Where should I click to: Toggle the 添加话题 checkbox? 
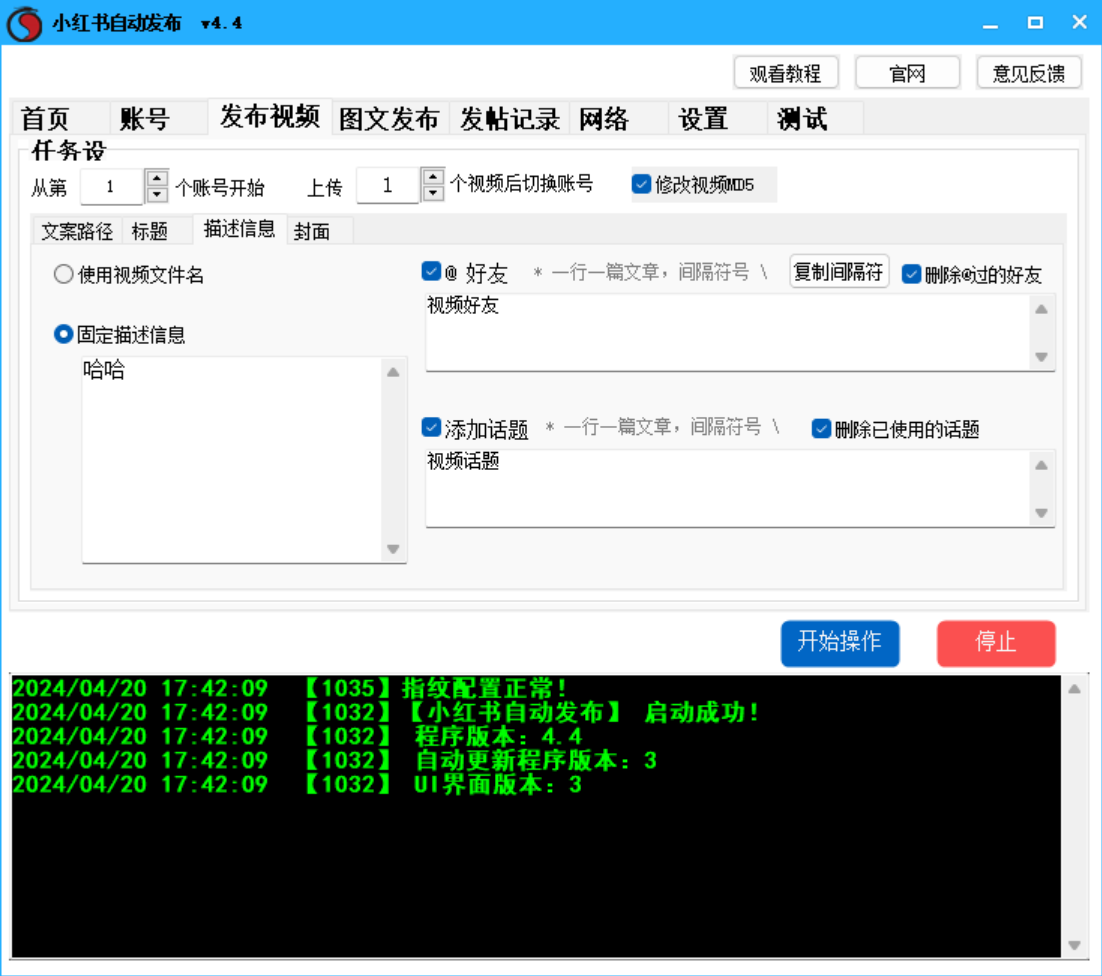[x=431, y=427]
